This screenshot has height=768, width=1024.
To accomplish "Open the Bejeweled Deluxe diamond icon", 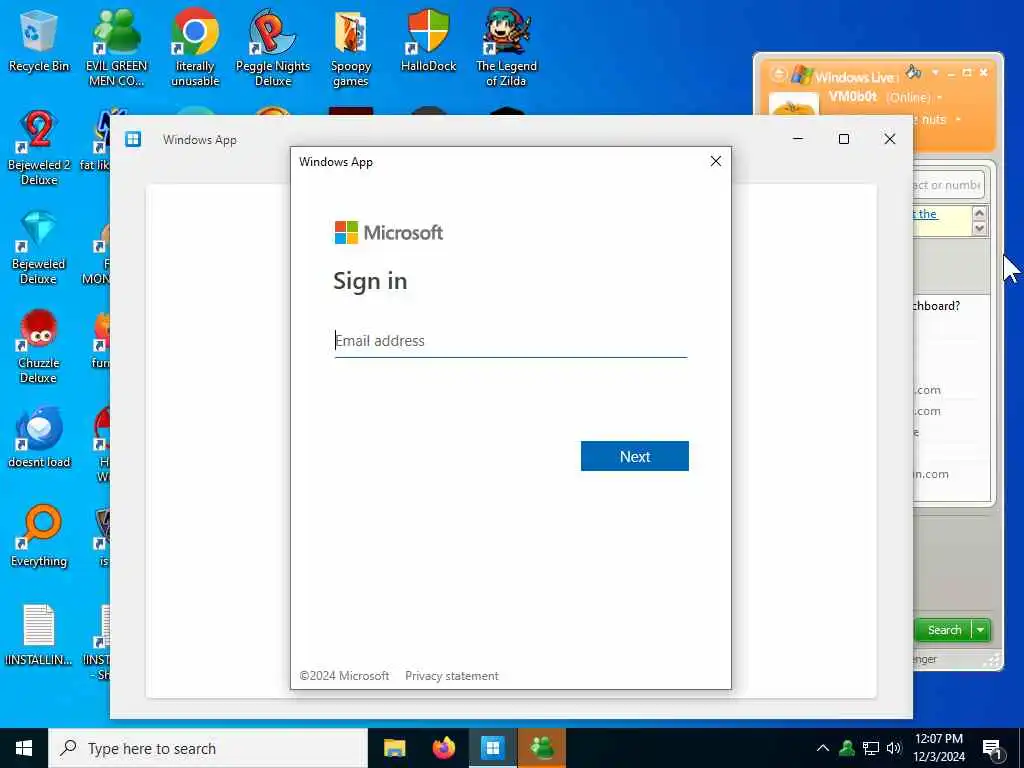I will click(x=39, y=247).
